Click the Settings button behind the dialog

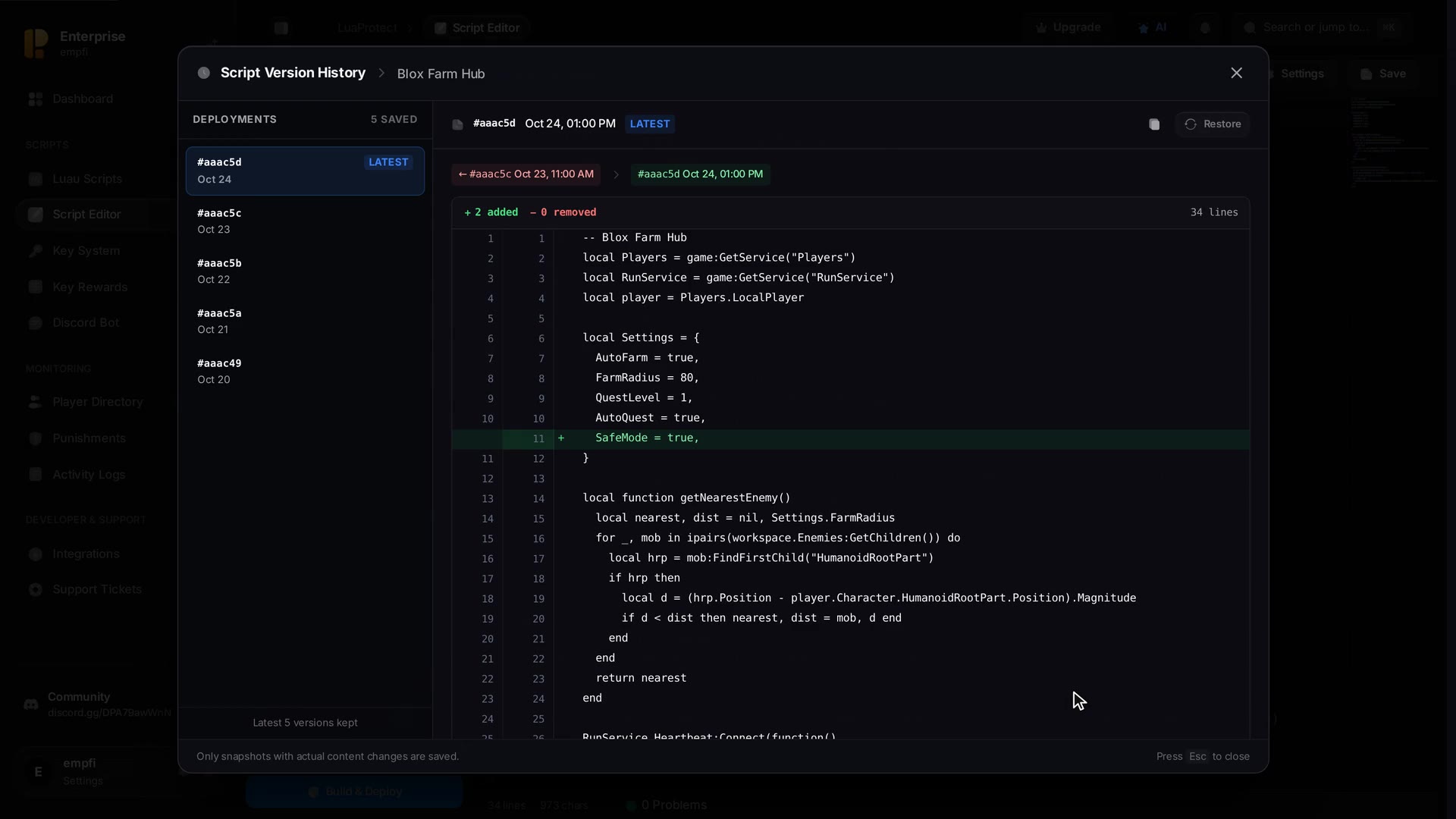pyautogui.click(x=1301, y=74)
